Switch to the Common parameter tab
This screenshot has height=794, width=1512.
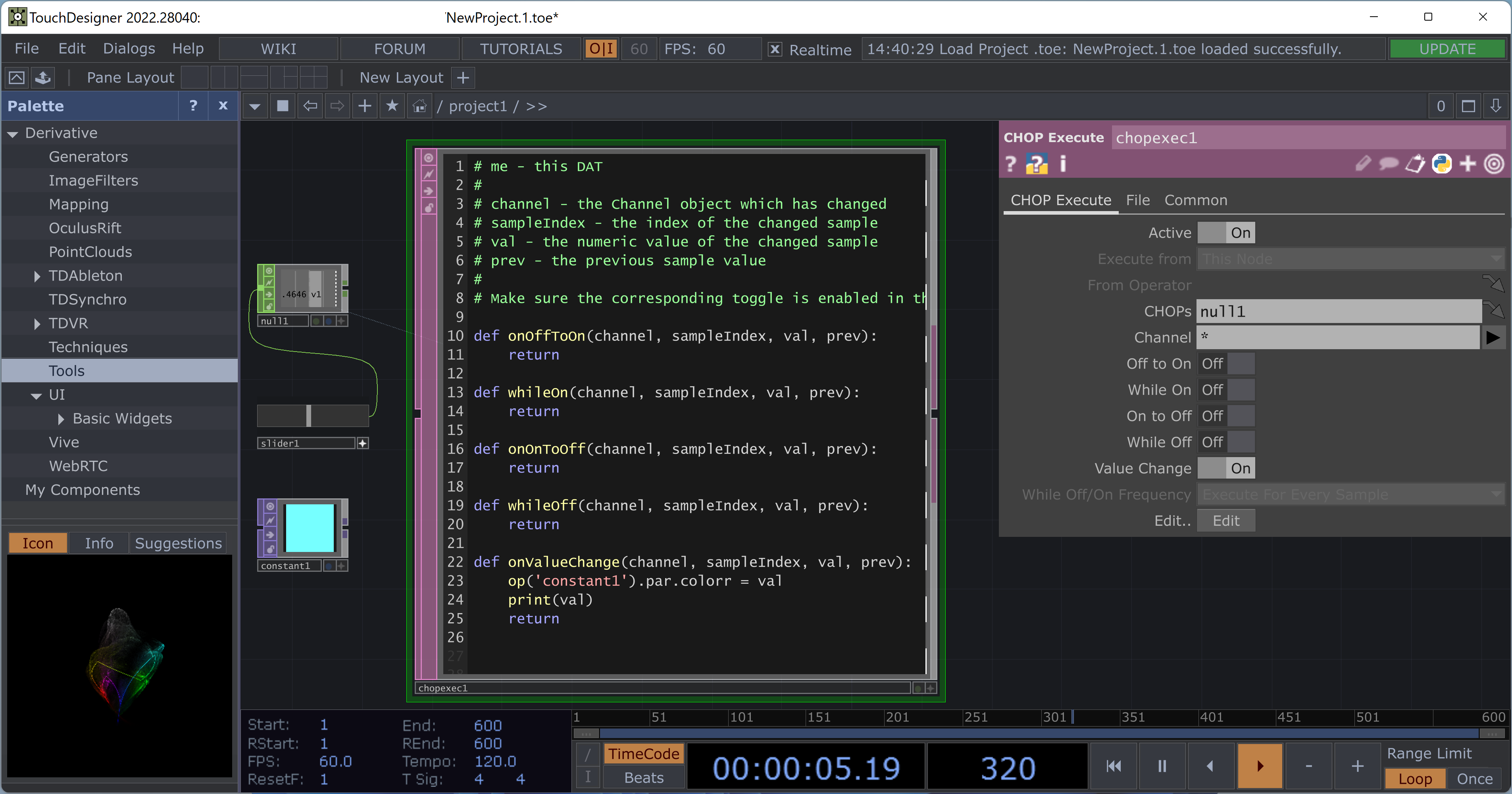[1195, 200]
